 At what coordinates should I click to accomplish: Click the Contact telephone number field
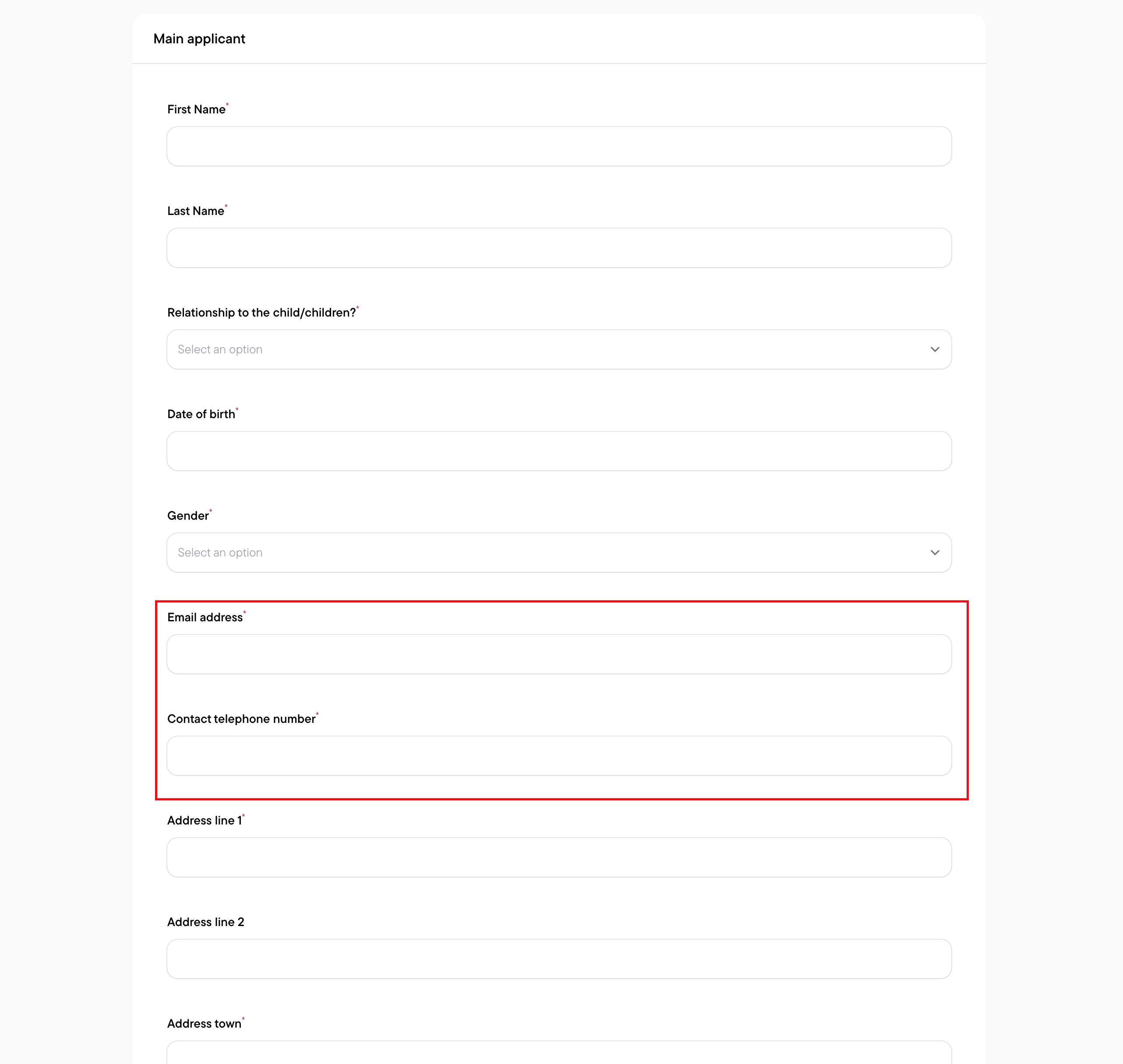point(559,755)
